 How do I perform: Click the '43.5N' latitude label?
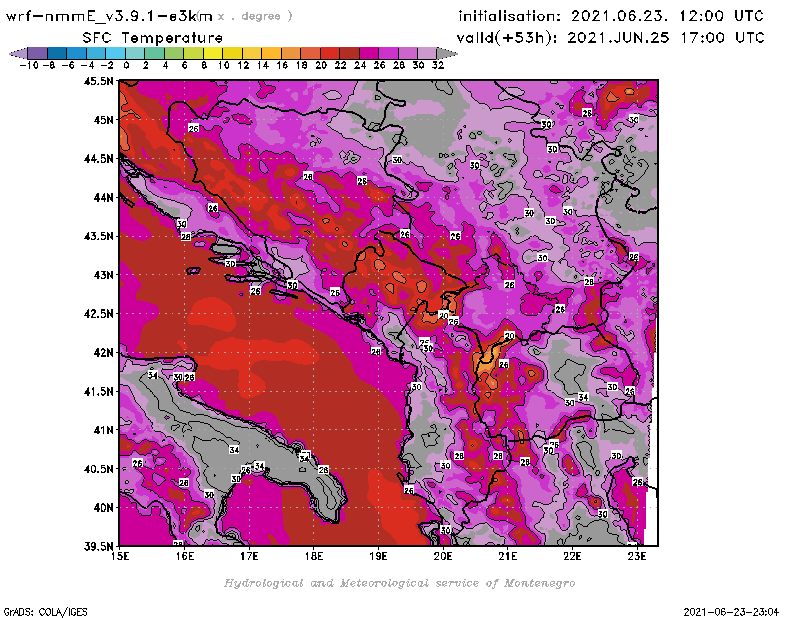point(99,236)
